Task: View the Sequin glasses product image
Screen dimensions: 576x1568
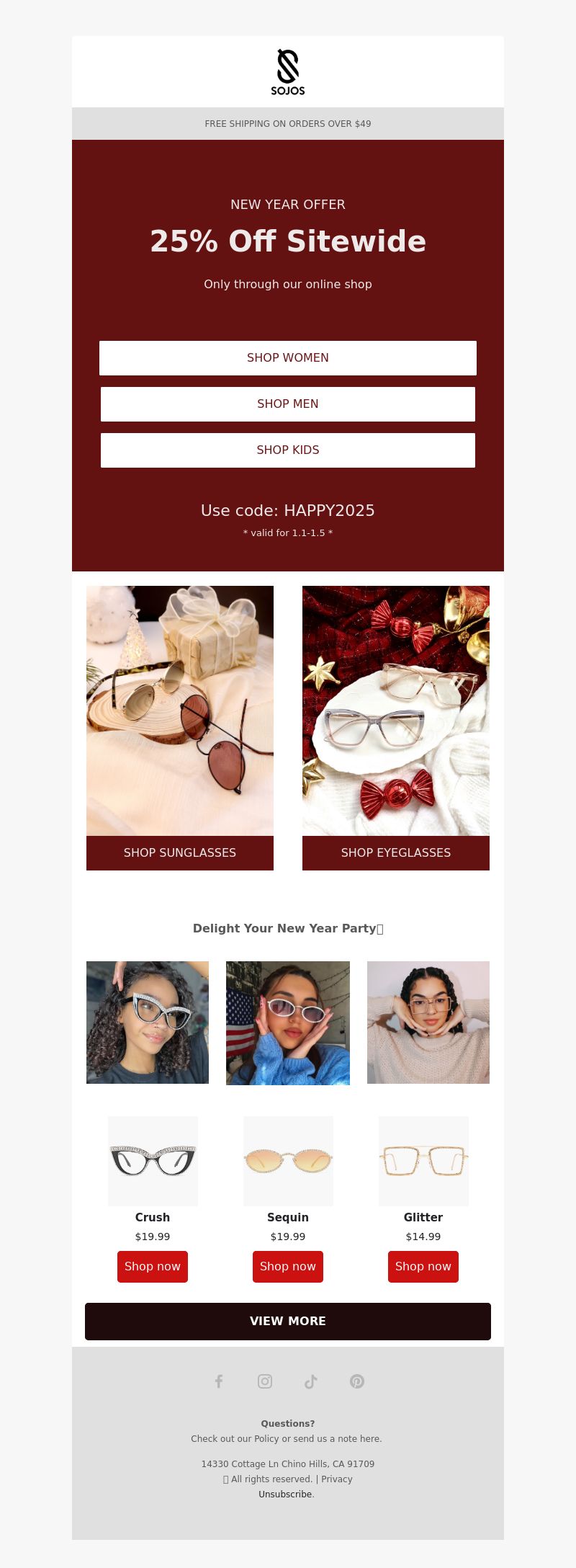Action: [288, 1161]
